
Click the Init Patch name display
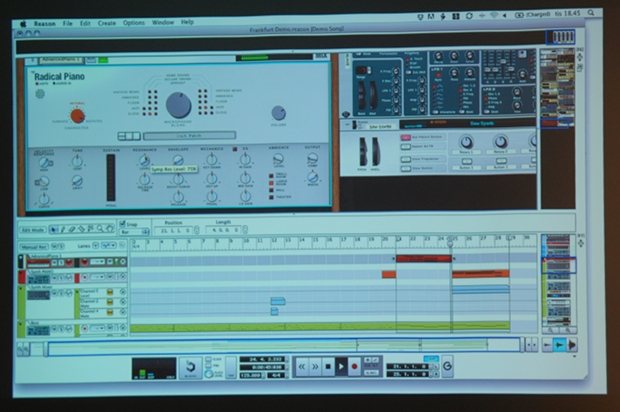click(x=189, y=136)
